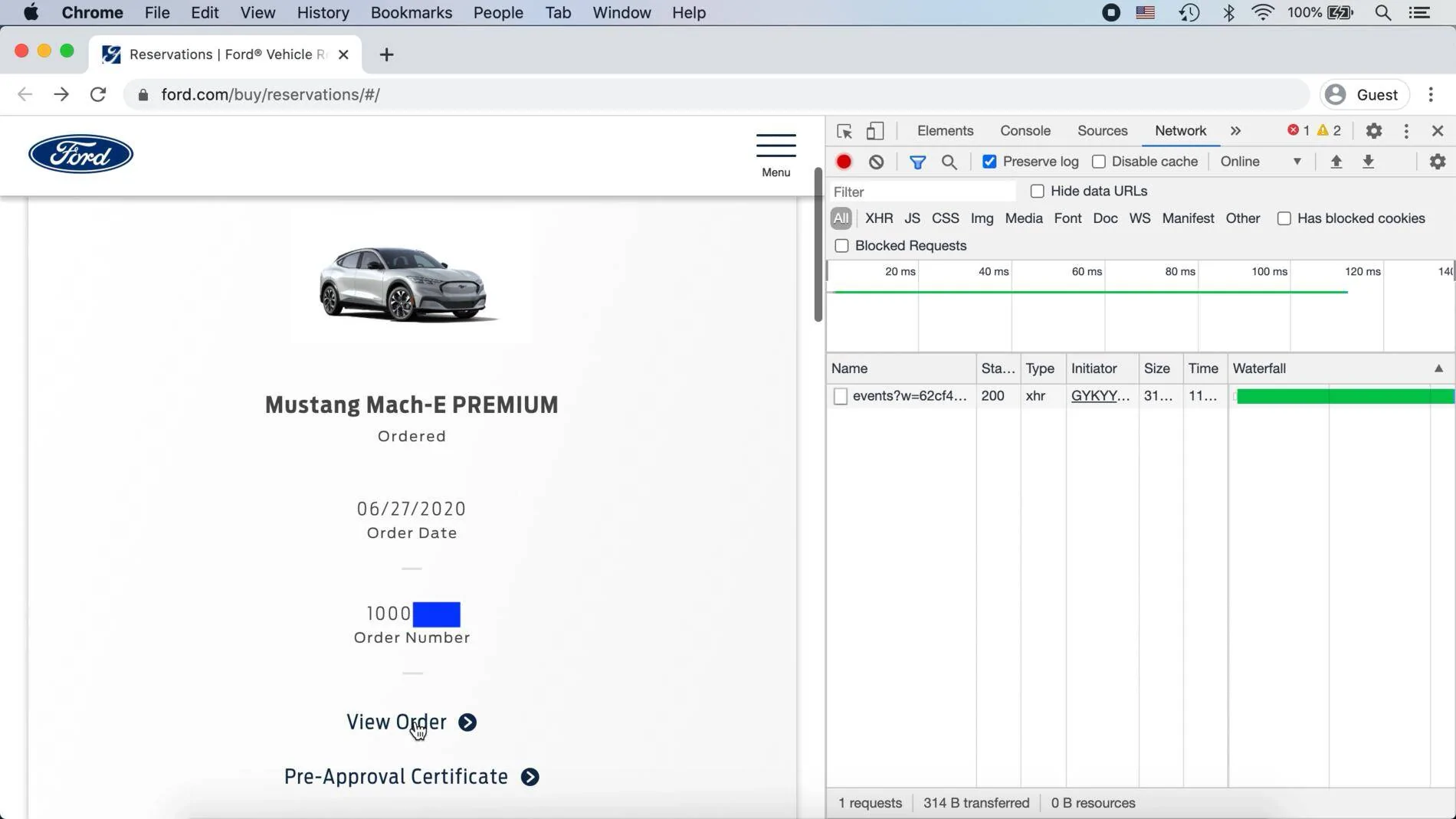
Task: Click the red error count icon
Action: click(1294, 130)
